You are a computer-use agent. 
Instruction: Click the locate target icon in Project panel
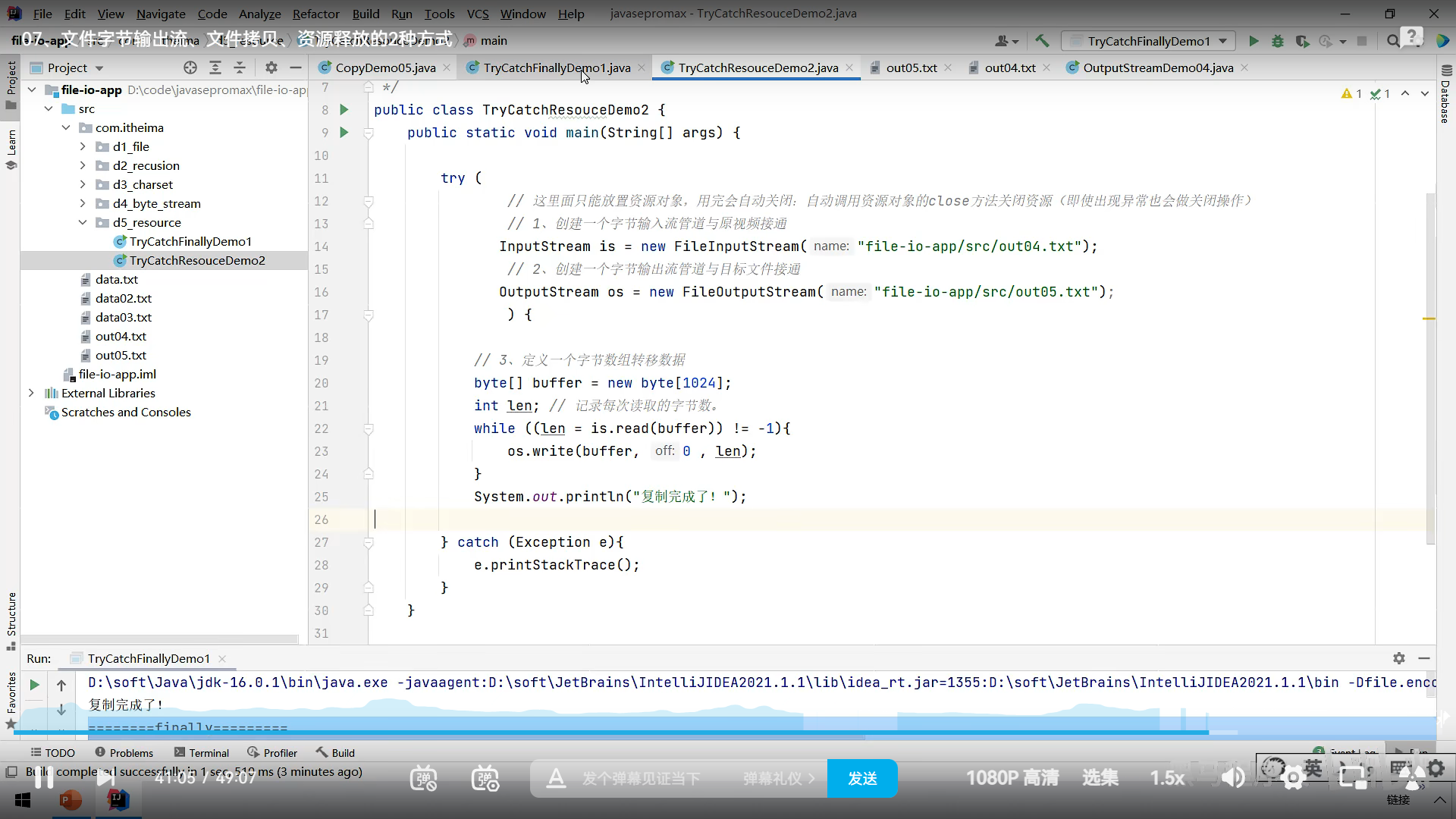tap(190, 67)
